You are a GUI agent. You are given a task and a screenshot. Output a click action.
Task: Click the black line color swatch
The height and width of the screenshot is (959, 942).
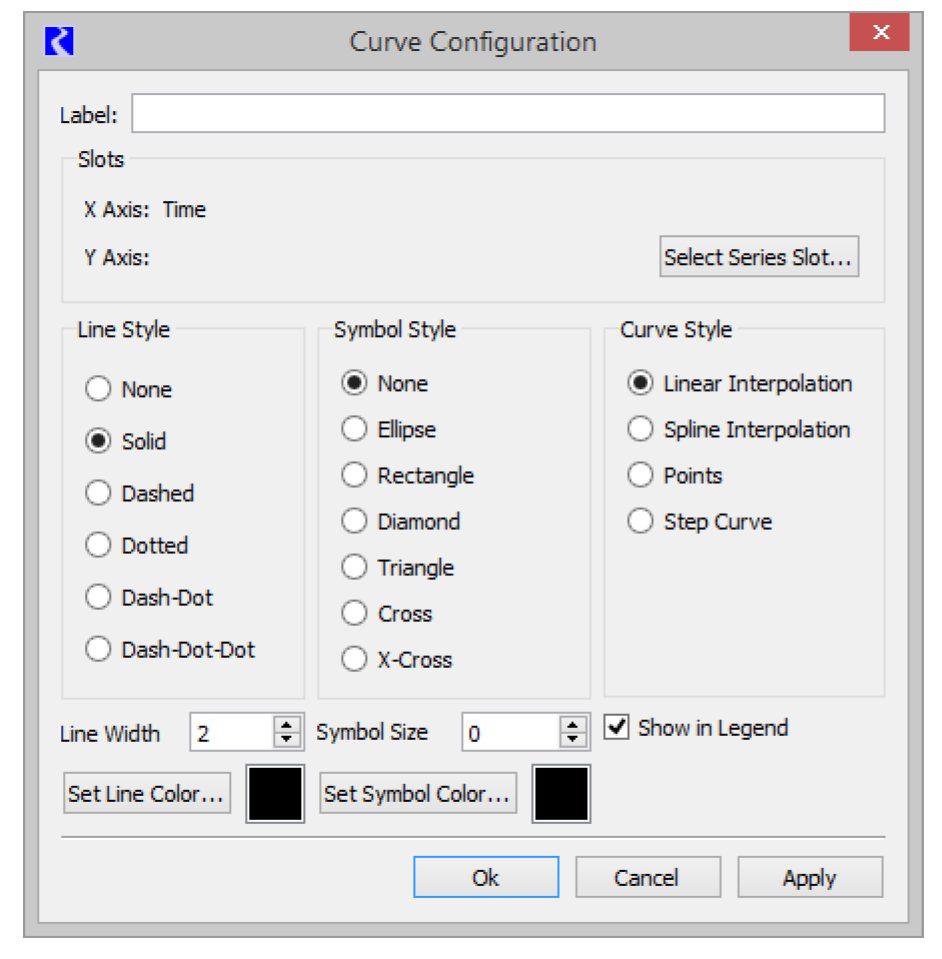coord(275,794)
